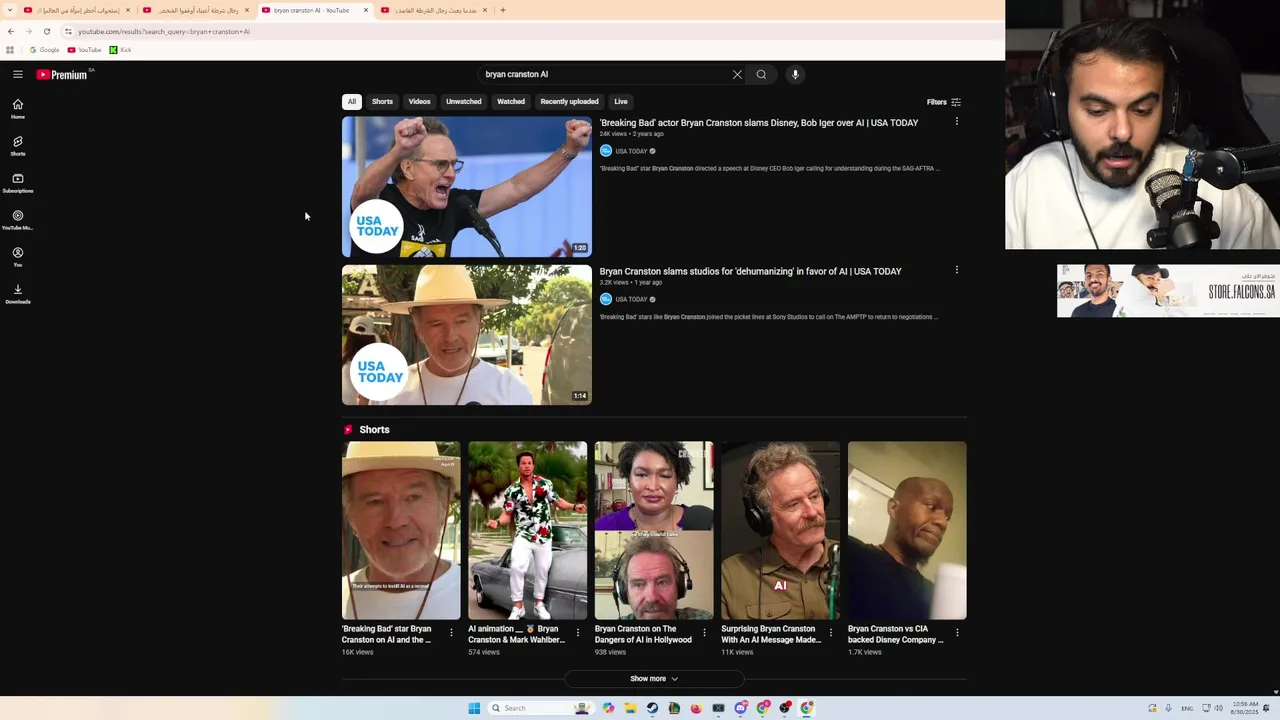The height and width of the screenshot is (720, 1280).
Task: Open the Dangers of AI in Hollywood short
Action: [654, 530]
